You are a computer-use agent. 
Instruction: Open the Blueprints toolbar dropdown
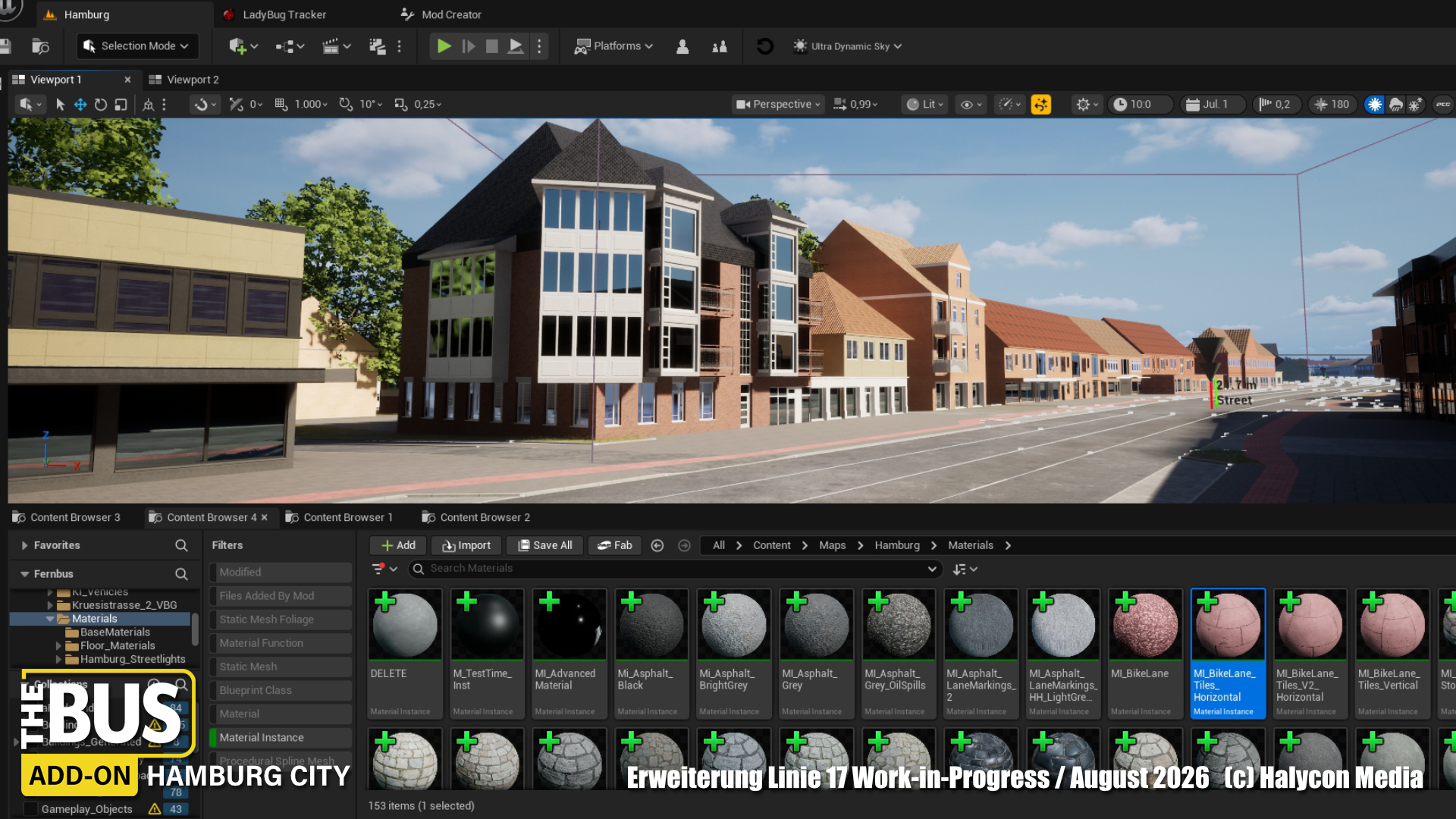coord(290,46)
